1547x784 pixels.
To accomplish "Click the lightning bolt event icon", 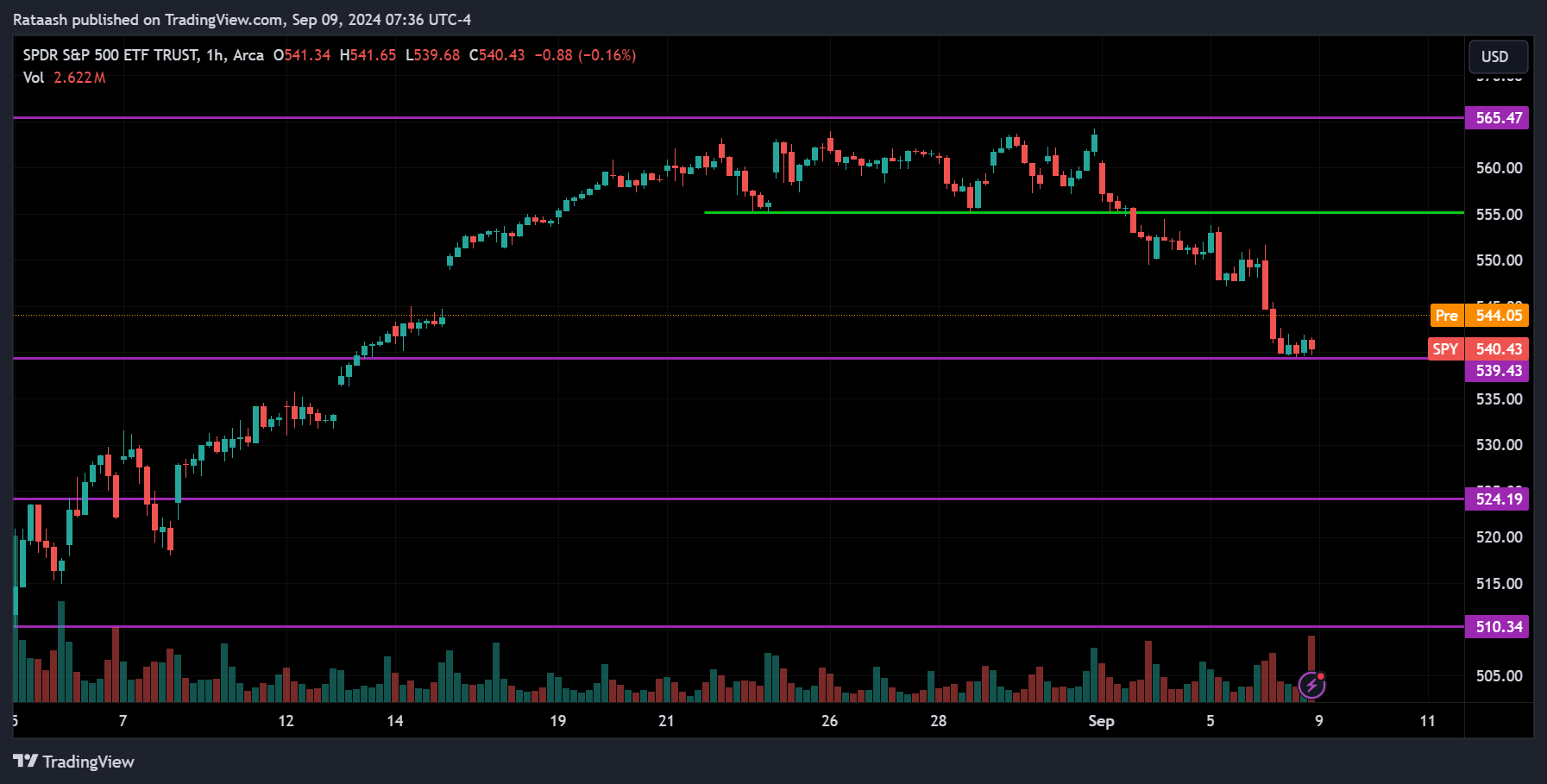I will [x=1312, y=685].
